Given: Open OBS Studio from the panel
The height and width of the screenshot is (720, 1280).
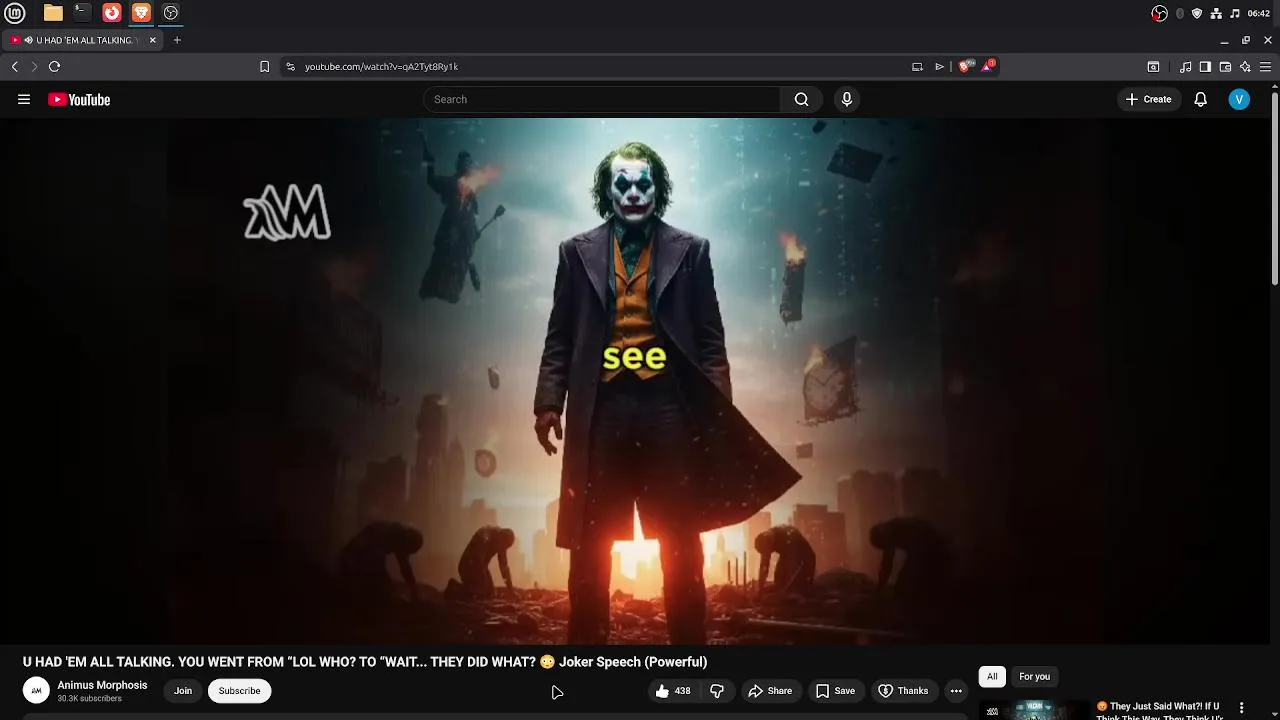Looking at the screenshot, I should click(x=171, y=13).
